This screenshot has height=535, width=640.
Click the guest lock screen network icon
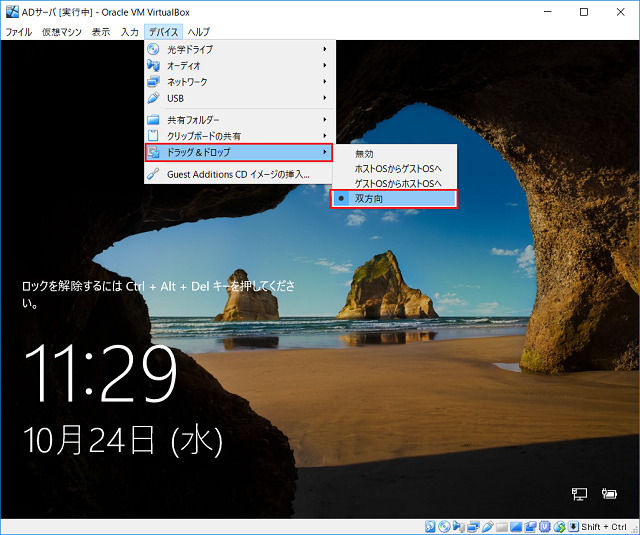(579, 494)
